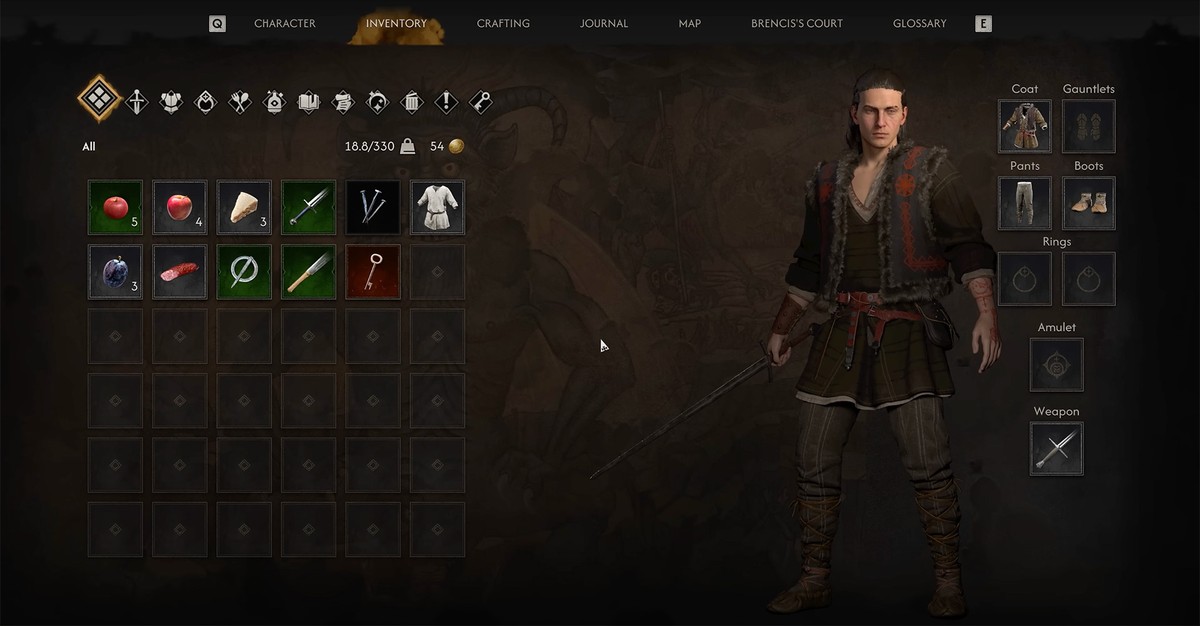This screenshot has width=1200, height=626.
Task: Select the All items diamond filter
Action: click(98, 100)
